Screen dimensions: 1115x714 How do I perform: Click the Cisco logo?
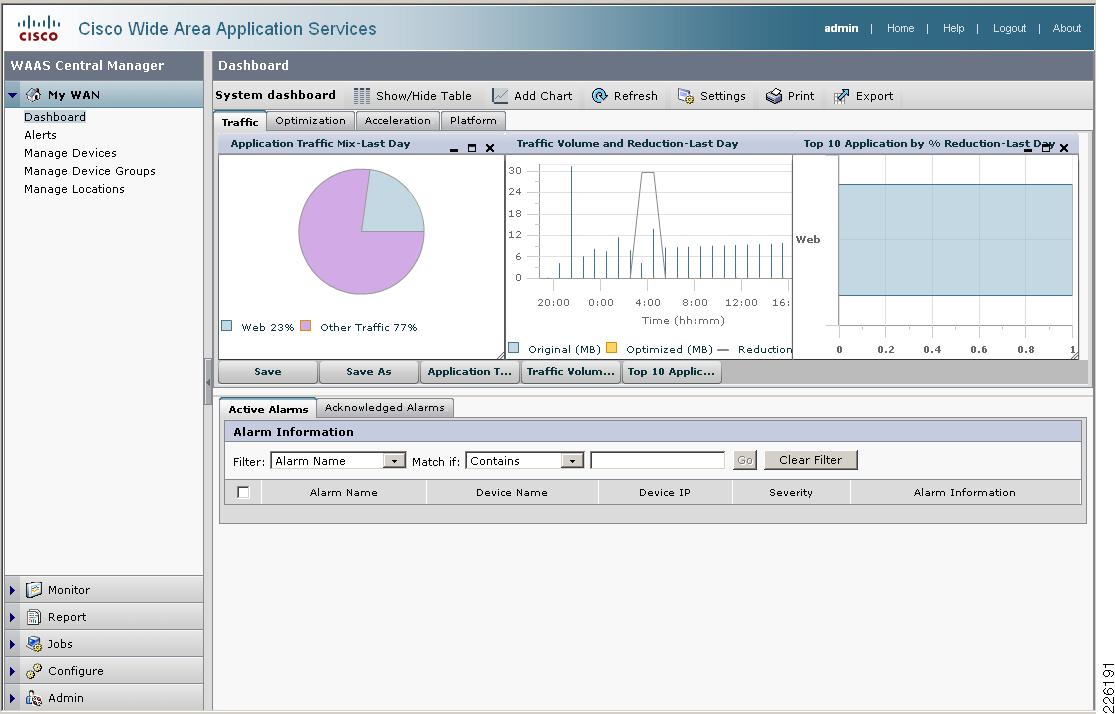pos(38,28)
